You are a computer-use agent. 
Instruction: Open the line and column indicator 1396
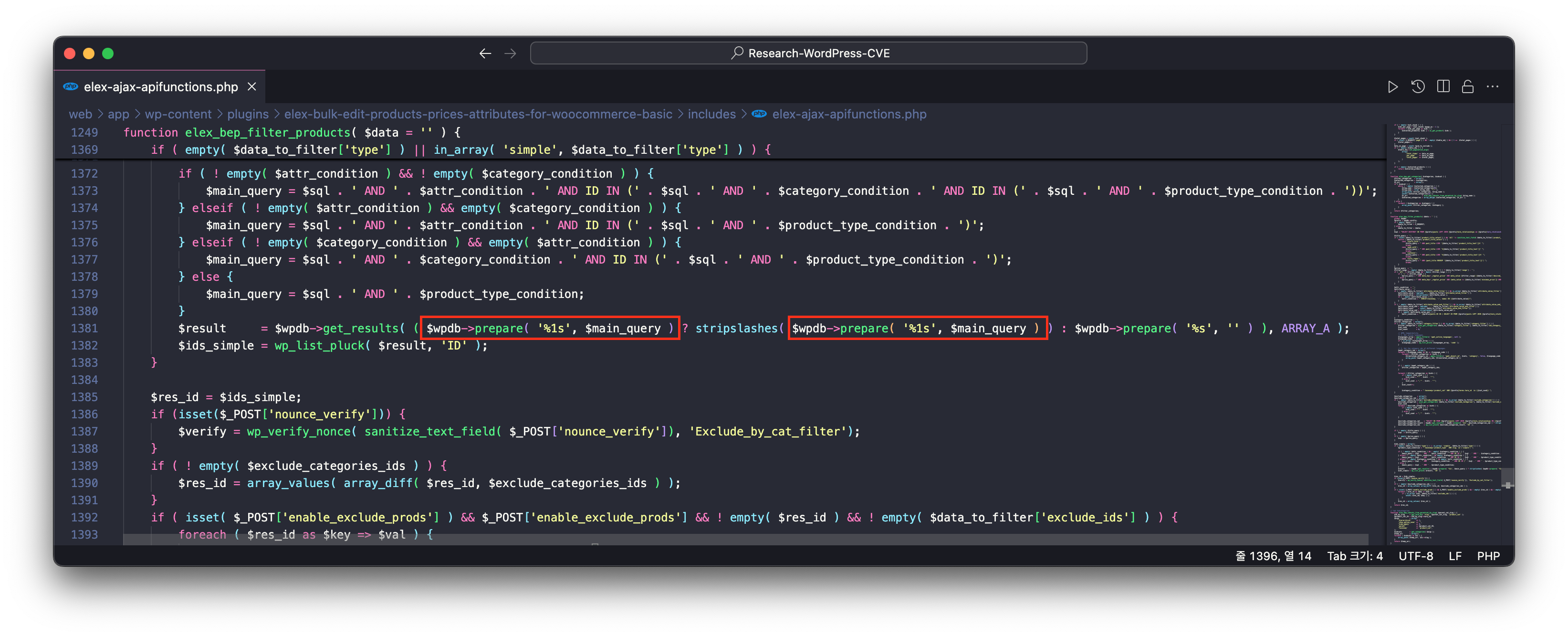(x=1273, y=556)
